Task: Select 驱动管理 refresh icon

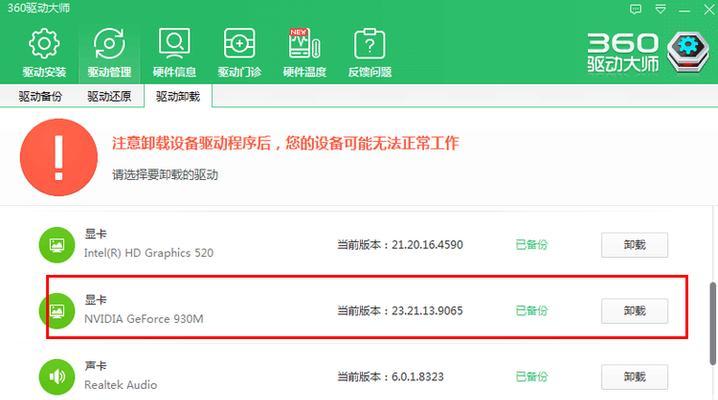Action: click(109, 43)
